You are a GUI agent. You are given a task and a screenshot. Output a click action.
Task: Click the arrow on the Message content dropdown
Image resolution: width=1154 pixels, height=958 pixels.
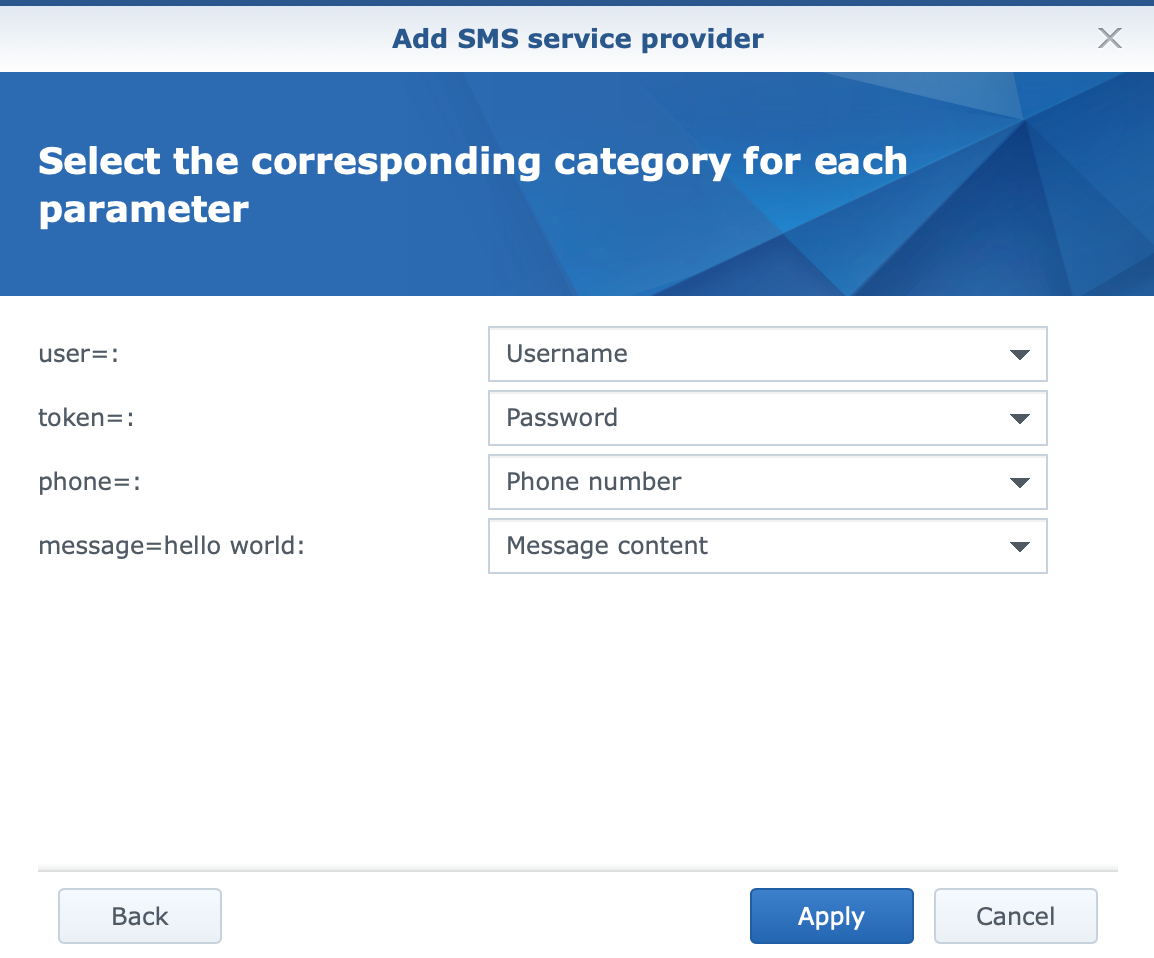[1019, 547]
